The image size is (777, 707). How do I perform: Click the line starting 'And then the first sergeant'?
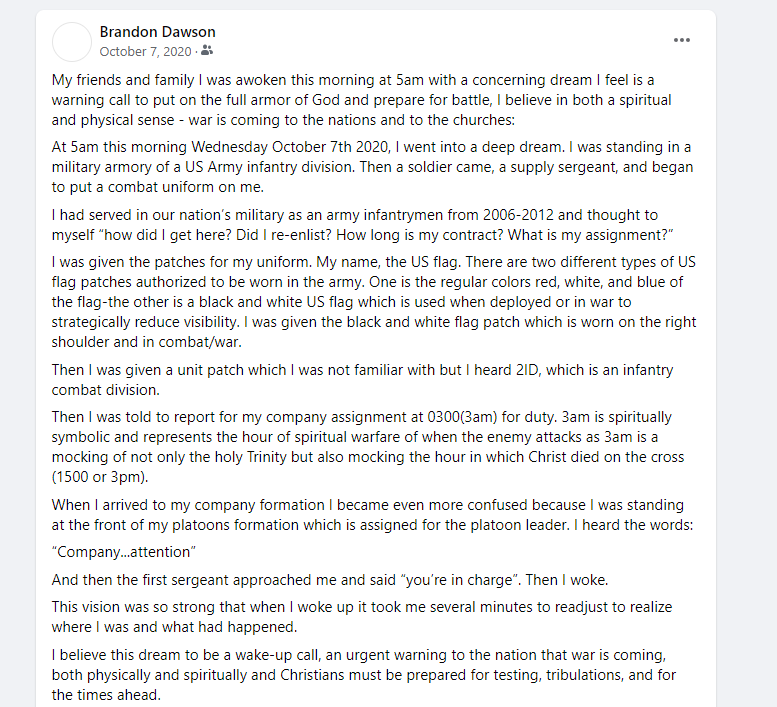coord(330,580)
